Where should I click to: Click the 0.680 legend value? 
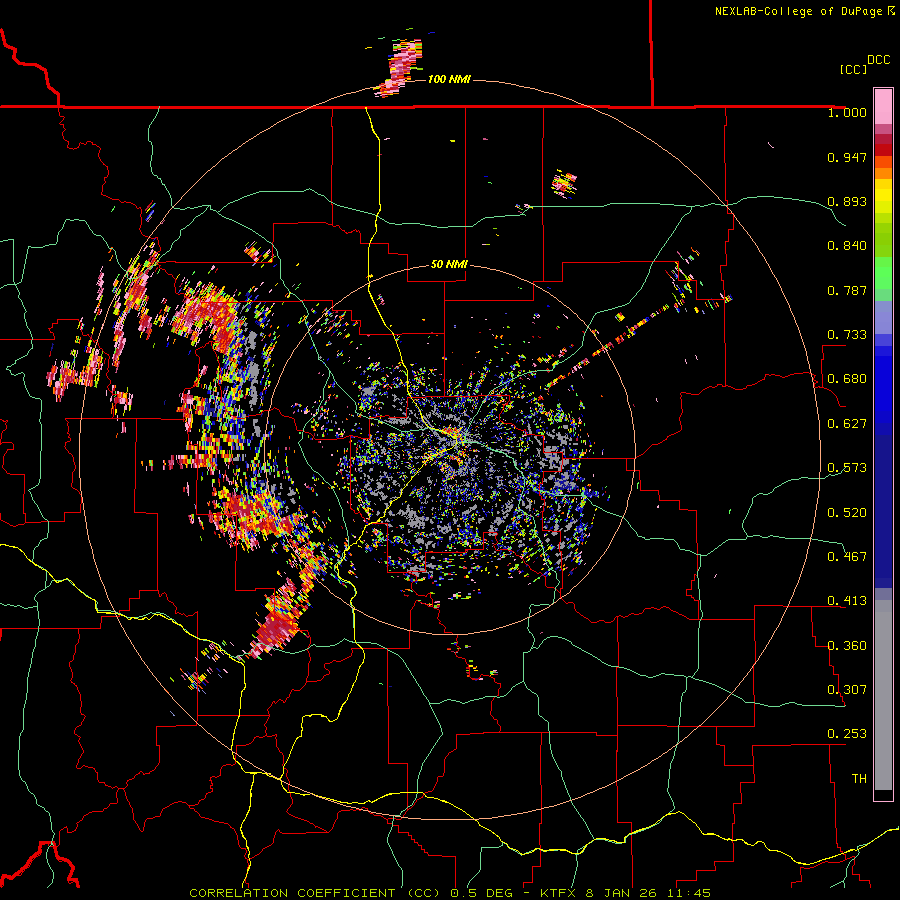[x=847, y=379]
